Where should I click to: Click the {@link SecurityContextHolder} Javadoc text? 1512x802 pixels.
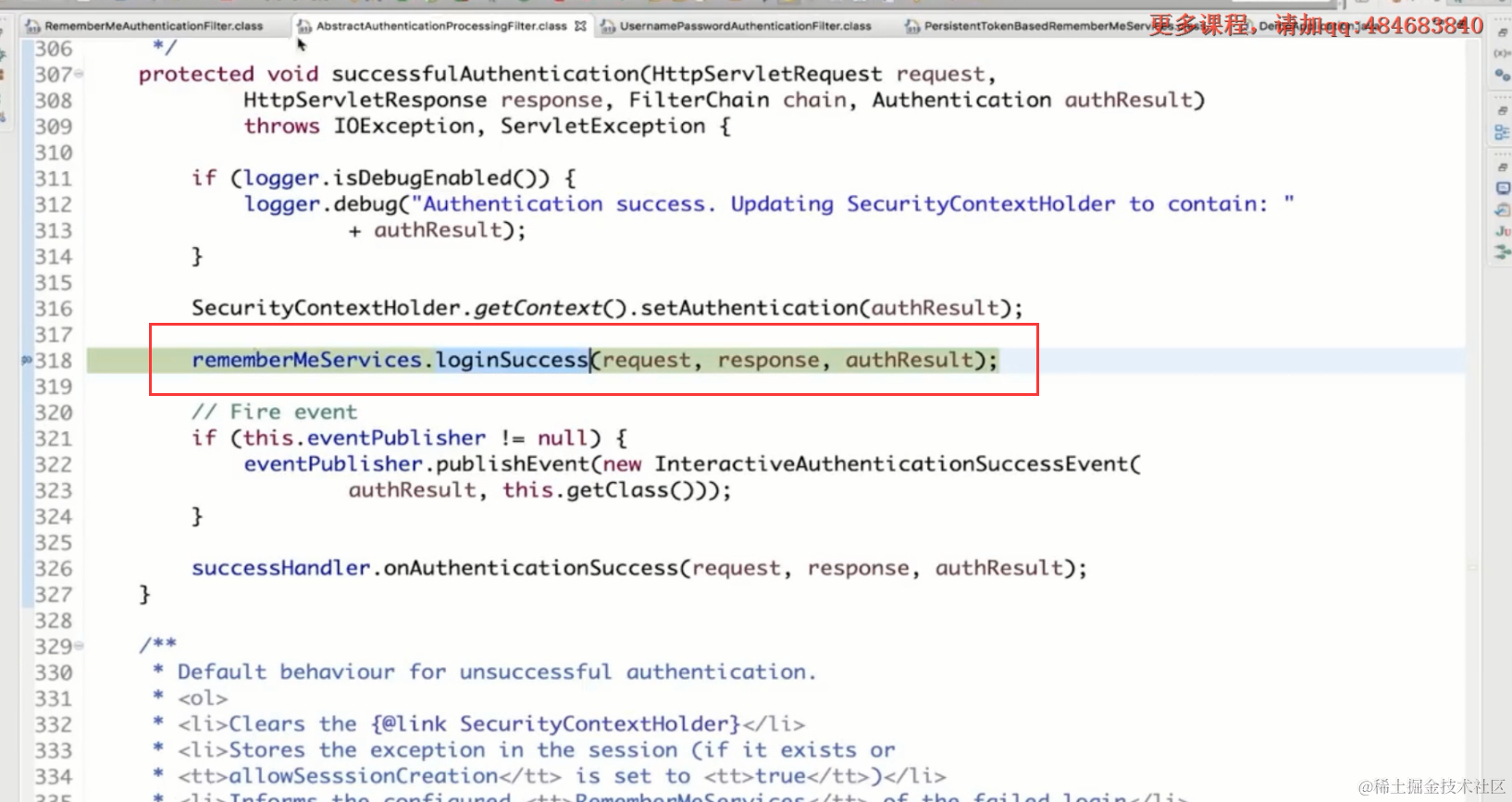point(555,724)
